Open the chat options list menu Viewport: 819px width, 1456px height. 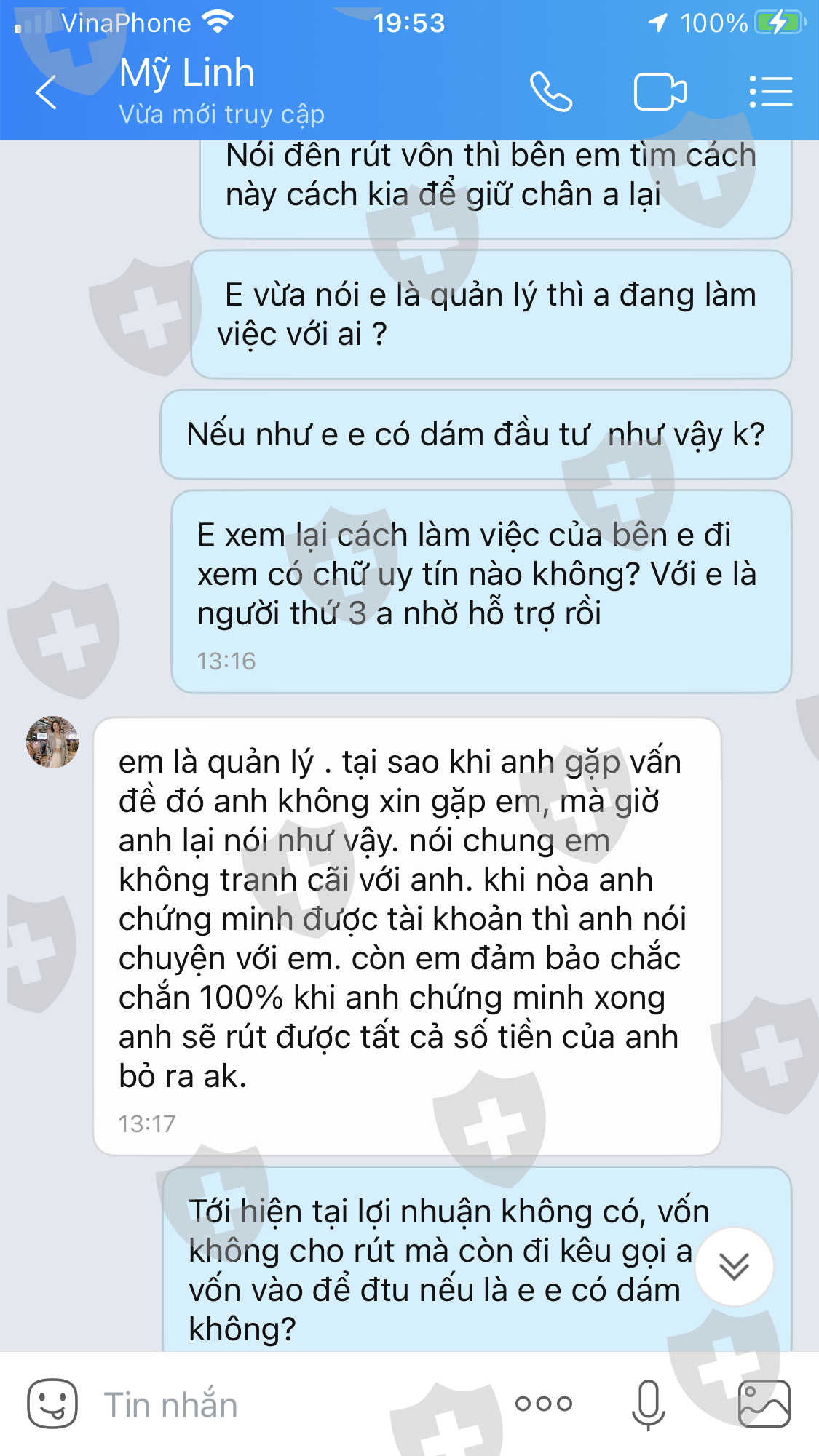click(771, 92)
